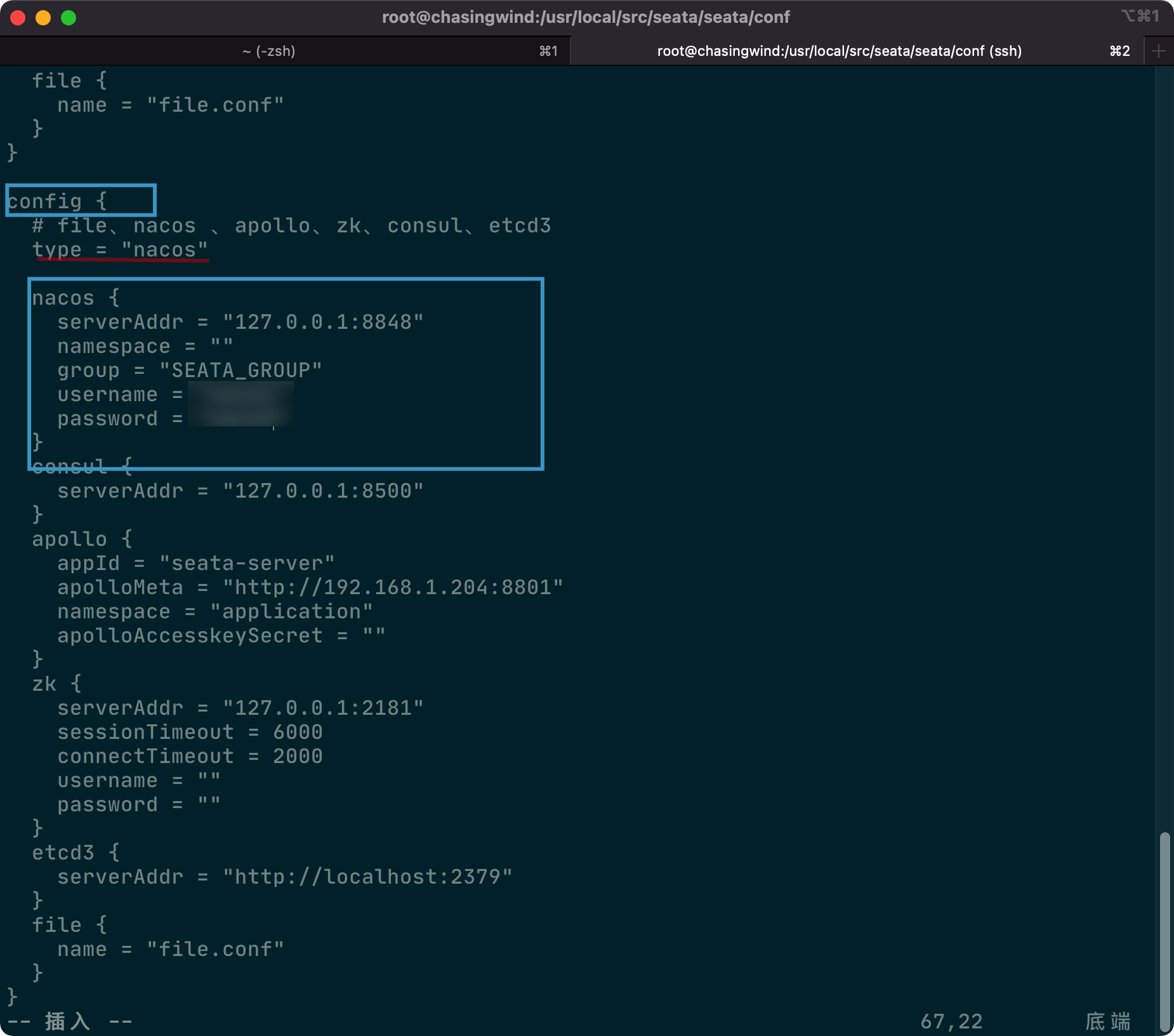Click the type = "nacos" line
Image resolution: width=1174 pixels, height=1036 pixels.
pyautogui.click(x=120, y=249)
